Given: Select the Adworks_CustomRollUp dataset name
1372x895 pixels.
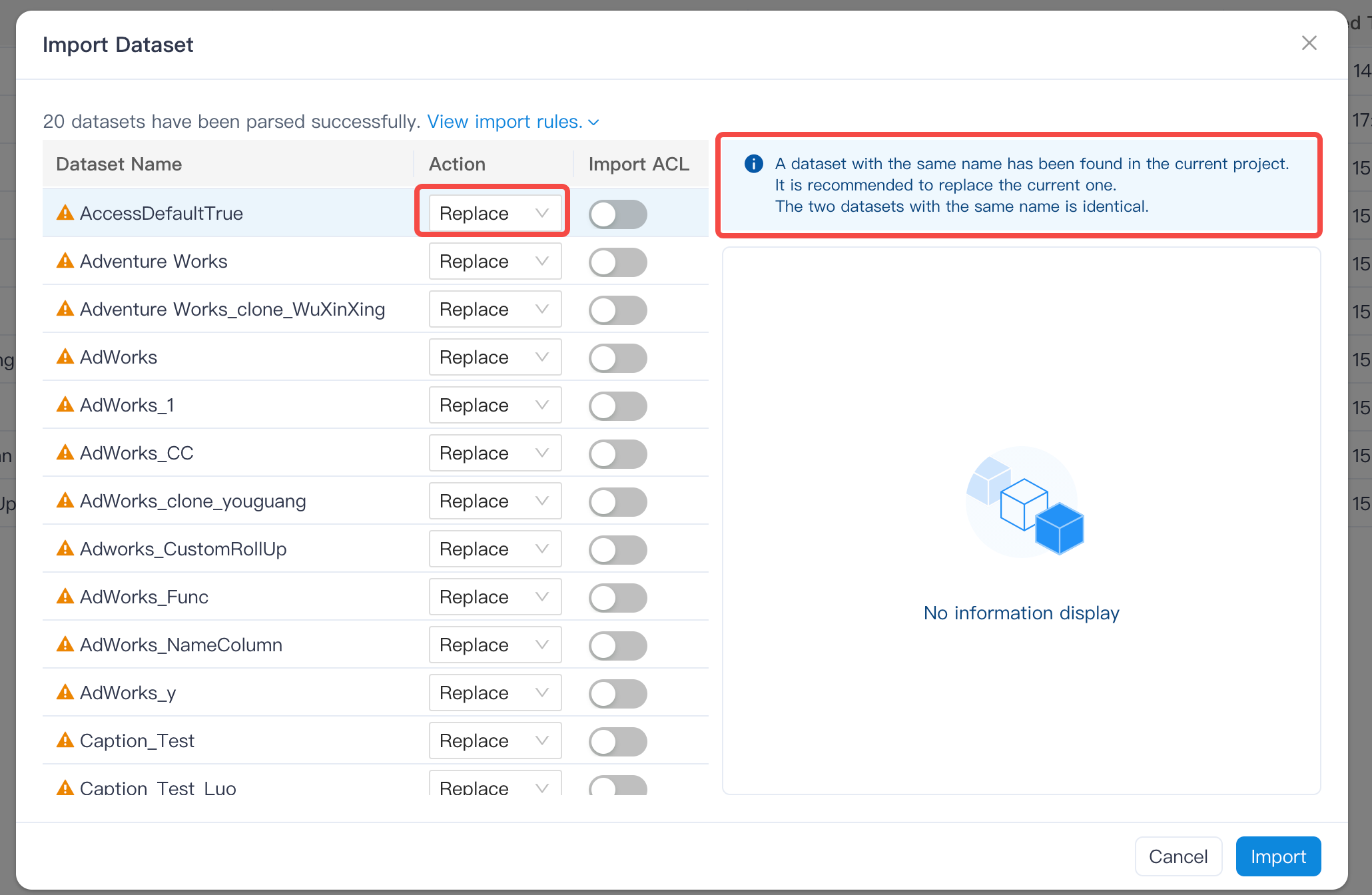Looking at the screenshot, I should coord(183,549).
